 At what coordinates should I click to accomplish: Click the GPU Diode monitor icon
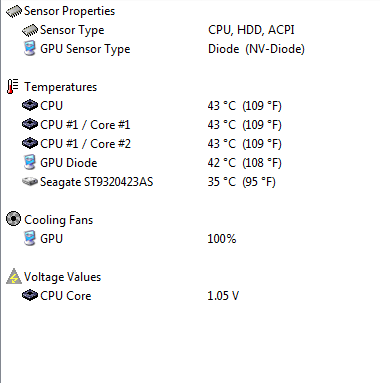point(30,163)
